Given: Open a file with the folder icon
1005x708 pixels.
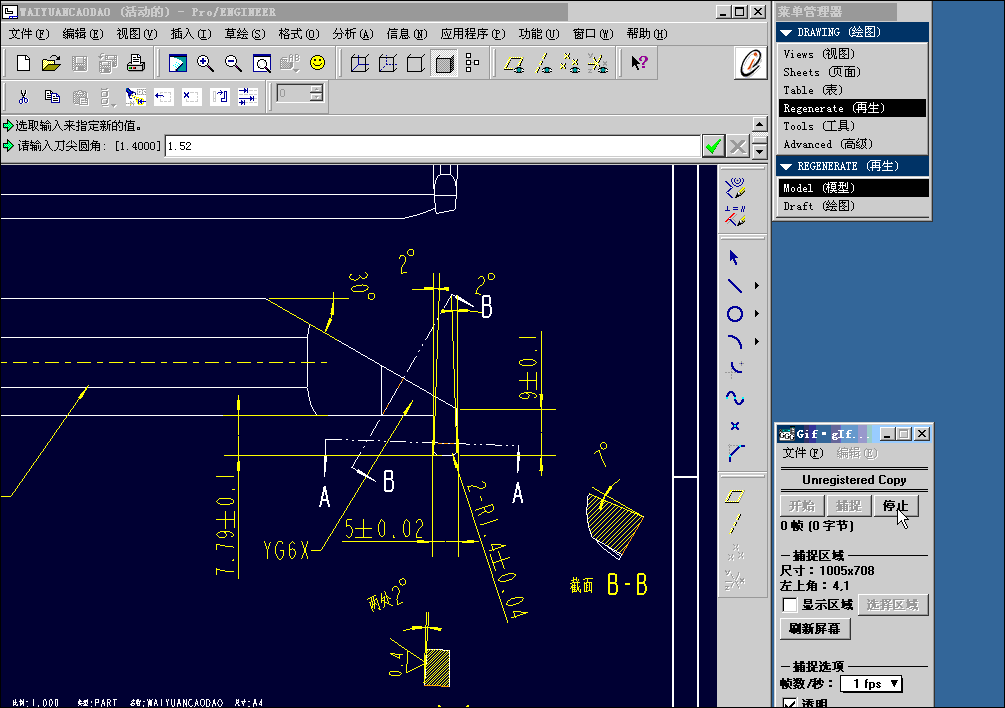Looking at the screenshot, I should (51, 63).
